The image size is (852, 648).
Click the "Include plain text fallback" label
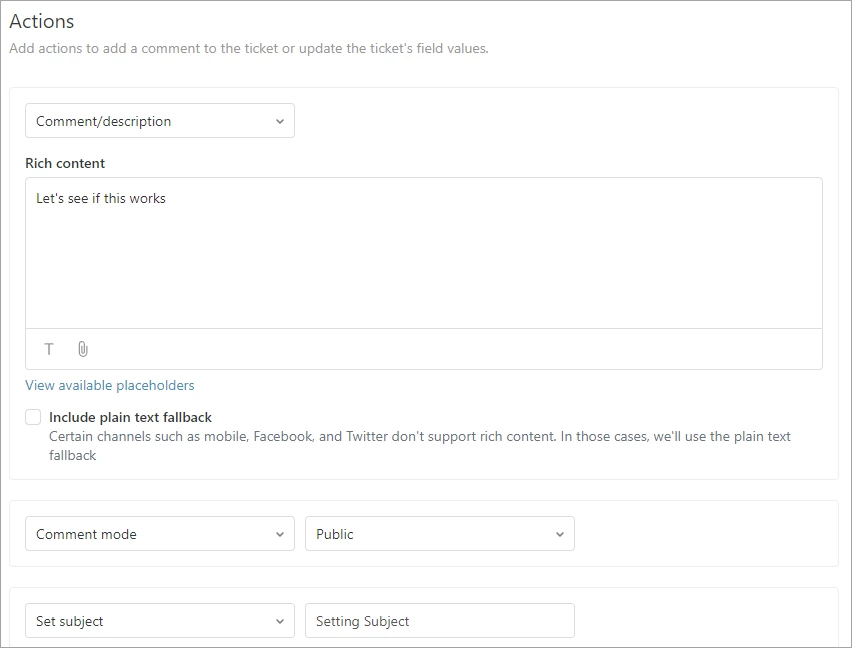click(130, 417)
